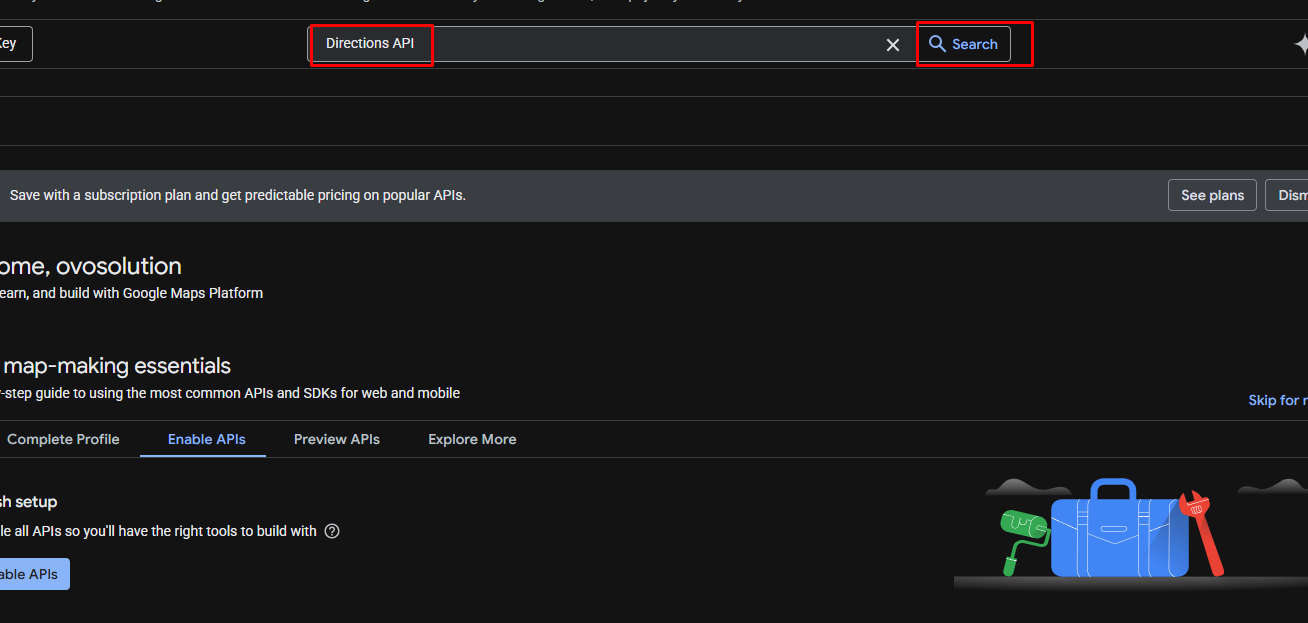Click the subscription plan banner text
This screenshot has width=1308, height=623.
click(238, 195)
